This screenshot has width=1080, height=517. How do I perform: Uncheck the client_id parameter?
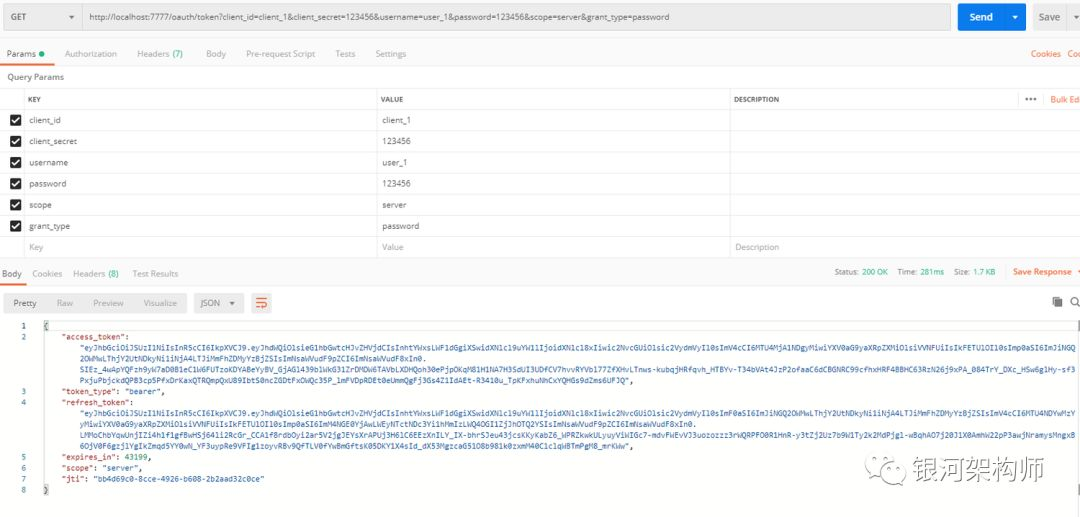14,120
